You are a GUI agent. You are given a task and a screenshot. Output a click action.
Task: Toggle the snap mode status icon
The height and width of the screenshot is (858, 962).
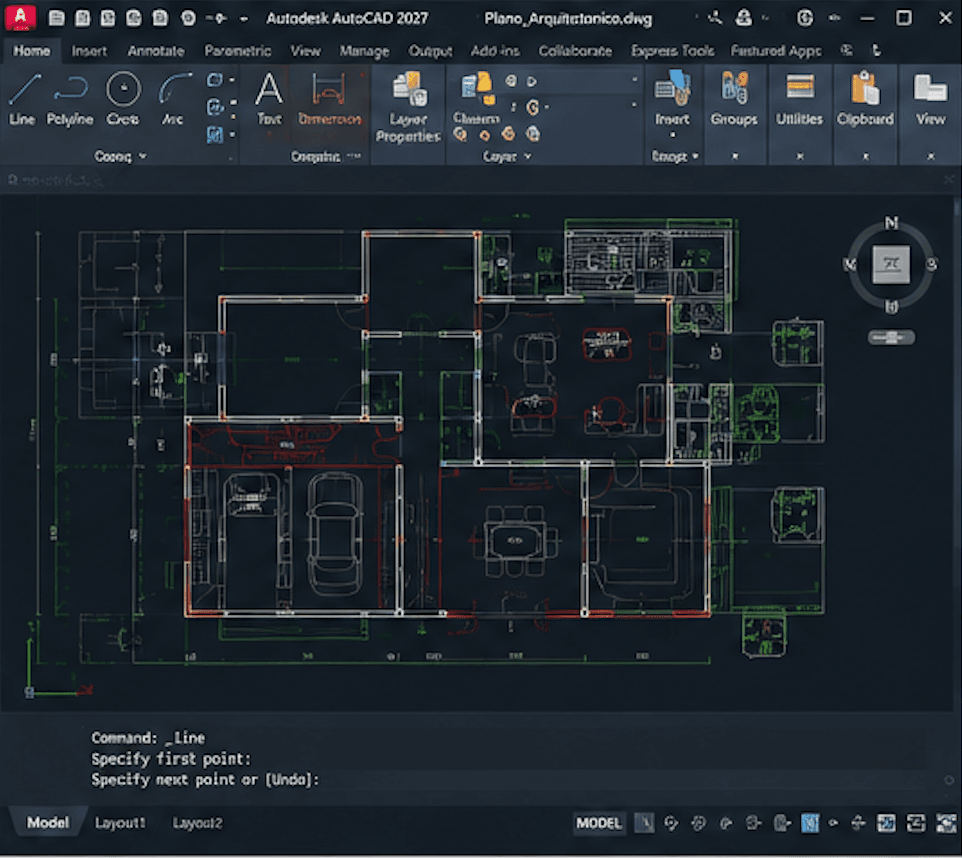click(x=672, y=823)
